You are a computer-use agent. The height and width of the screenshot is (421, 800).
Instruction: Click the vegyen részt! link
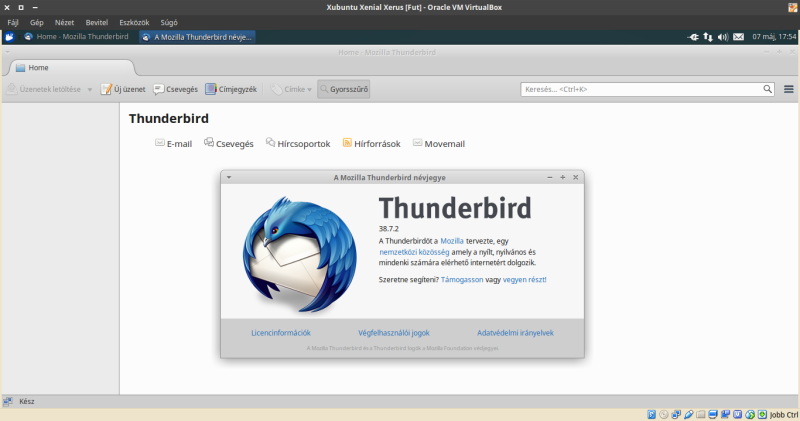pos(524,280)
